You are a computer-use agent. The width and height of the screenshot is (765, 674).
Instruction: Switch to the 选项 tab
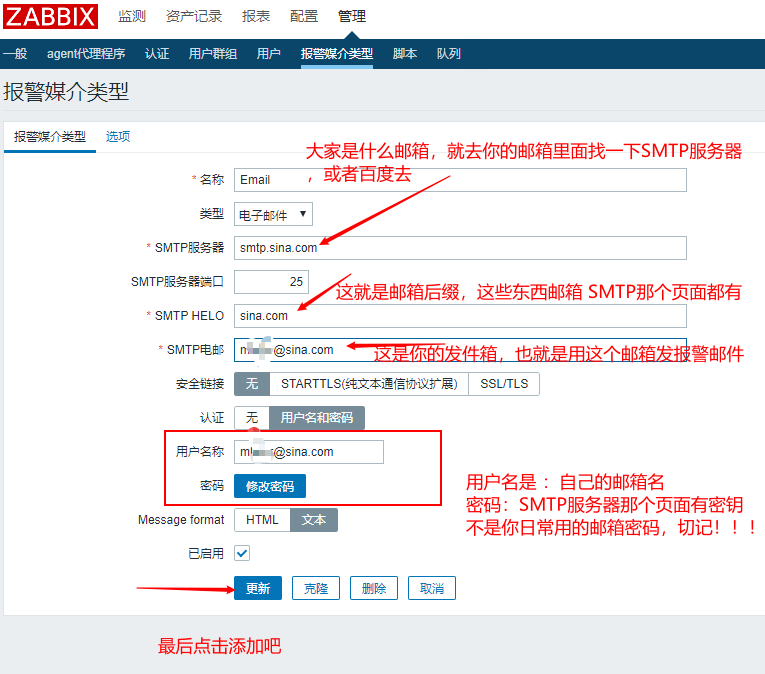click(118, 137)
